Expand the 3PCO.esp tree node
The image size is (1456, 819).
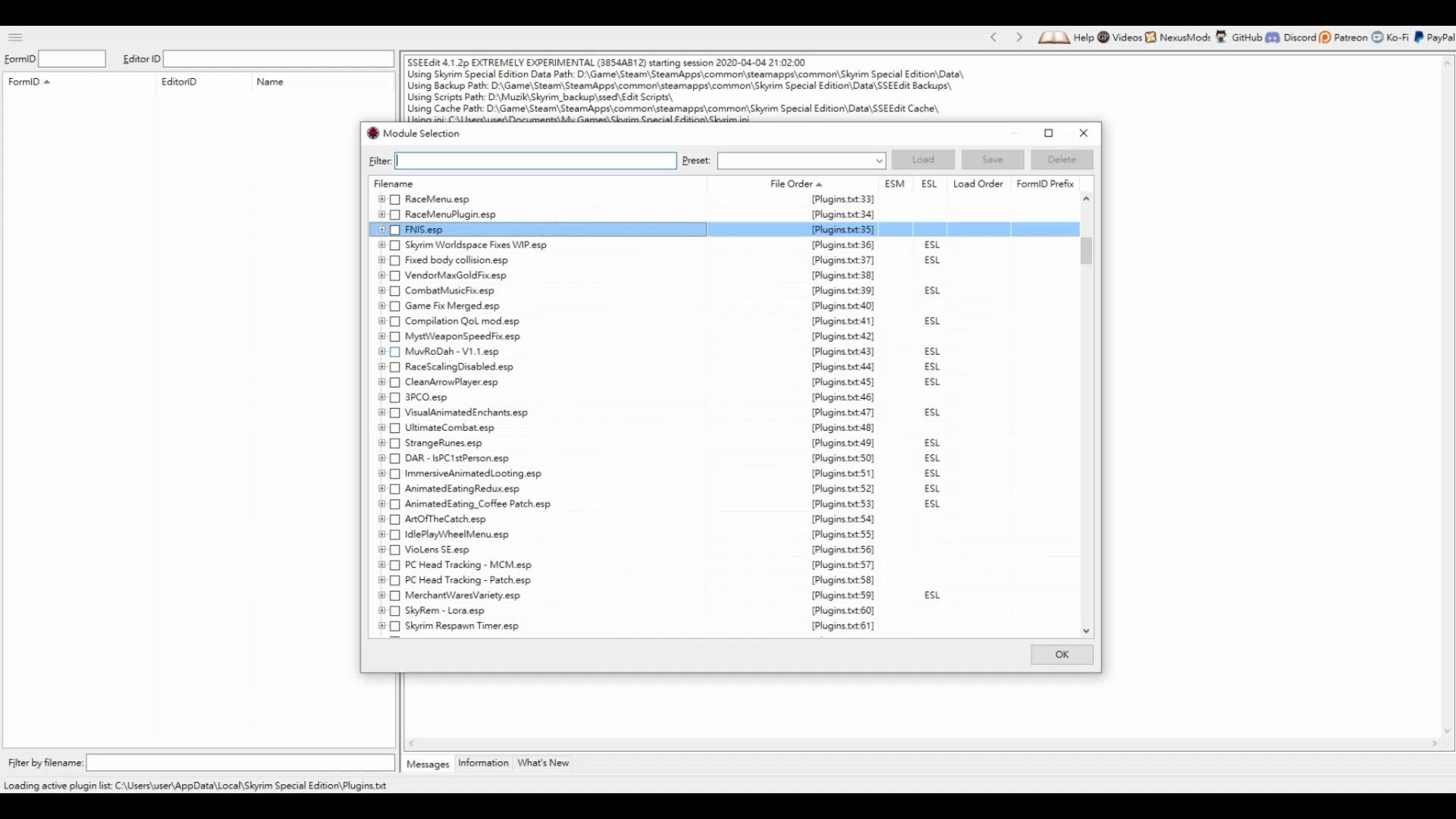point(381,397)
